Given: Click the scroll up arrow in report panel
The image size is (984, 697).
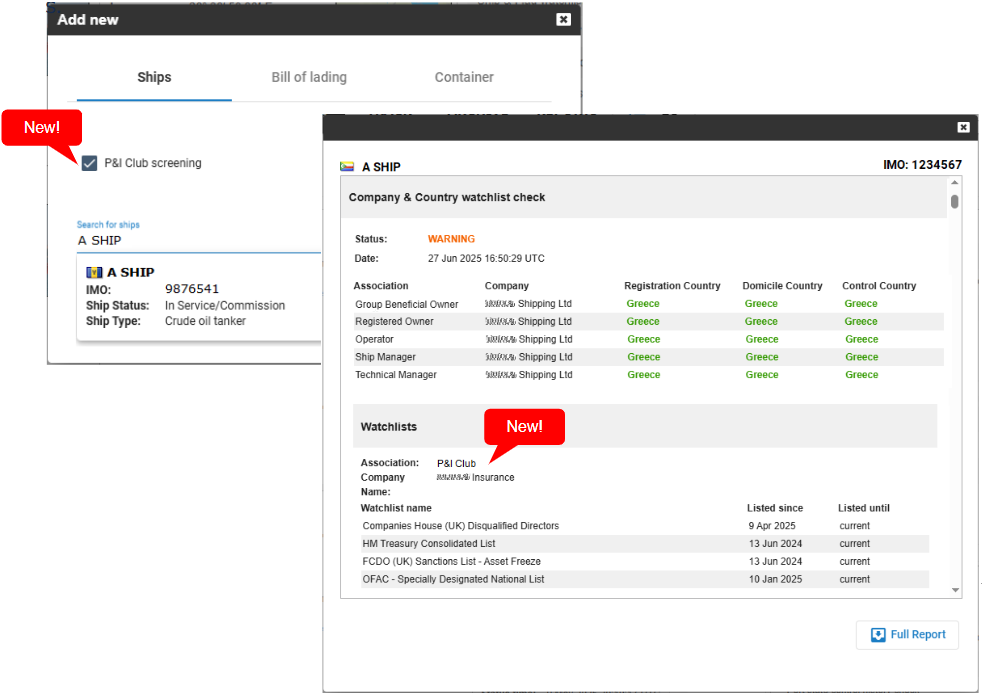Looking at the screenshot, I should [x=955, y=183].
